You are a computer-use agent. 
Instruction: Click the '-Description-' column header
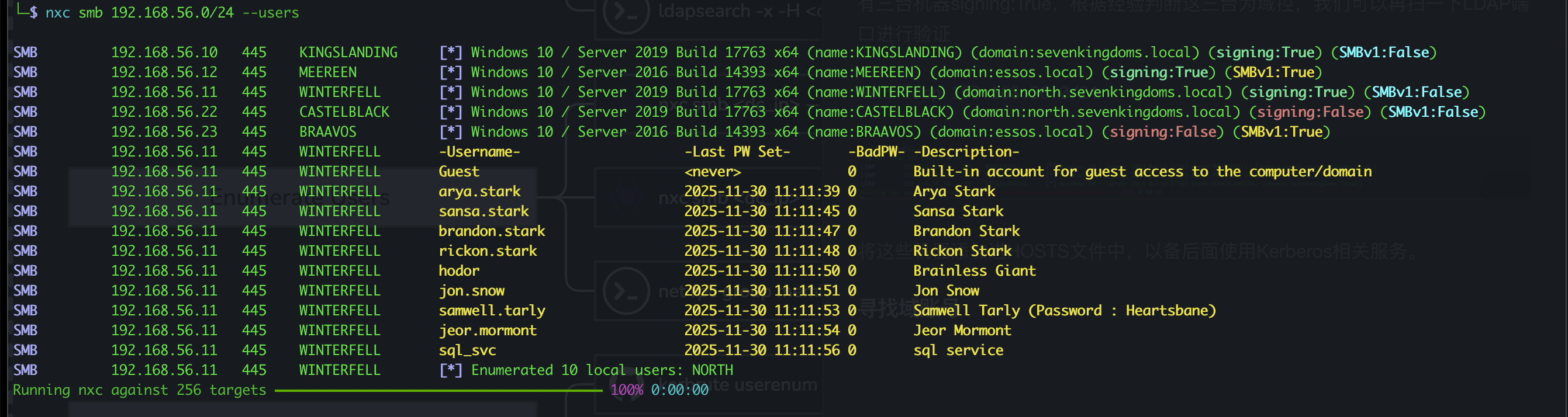point(966,152)
